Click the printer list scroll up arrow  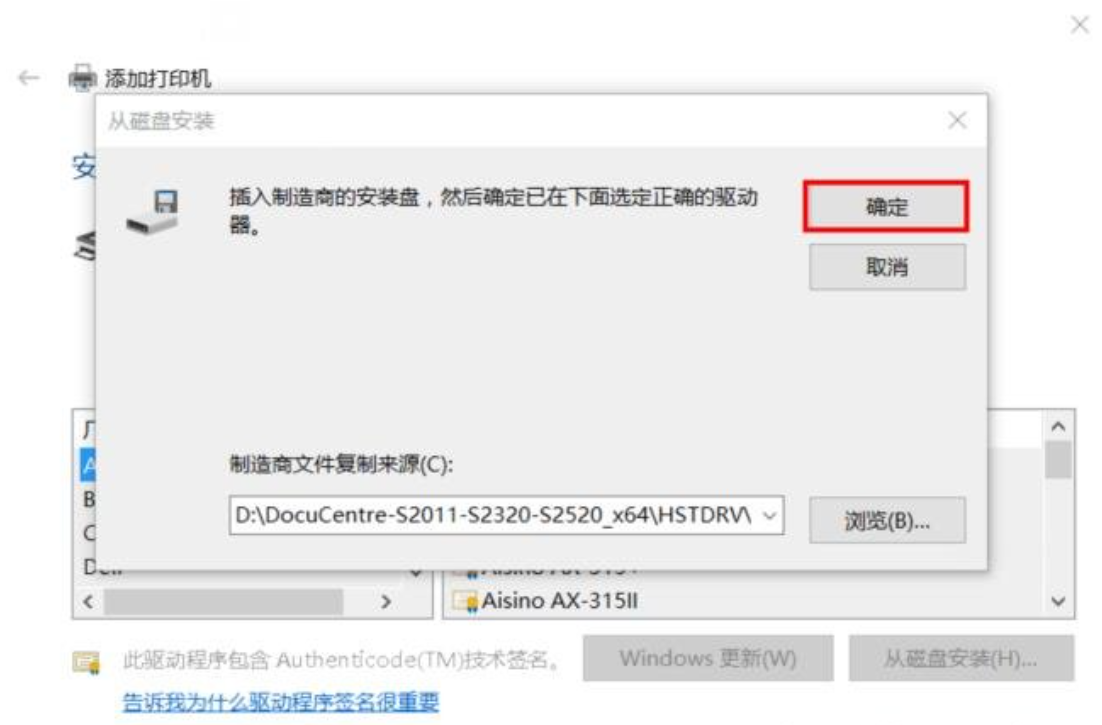pos(1058,426)
